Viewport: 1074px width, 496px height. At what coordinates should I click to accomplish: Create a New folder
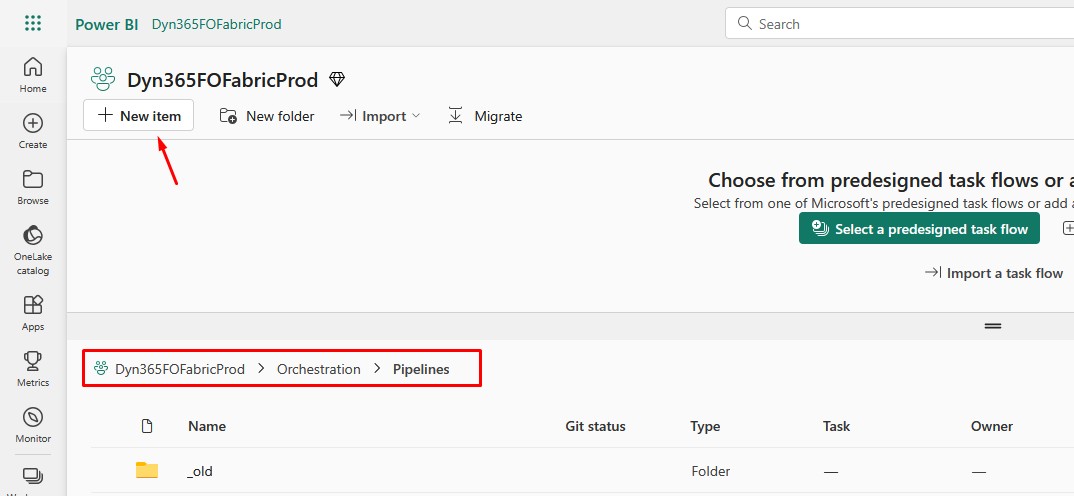coord(267,116)
